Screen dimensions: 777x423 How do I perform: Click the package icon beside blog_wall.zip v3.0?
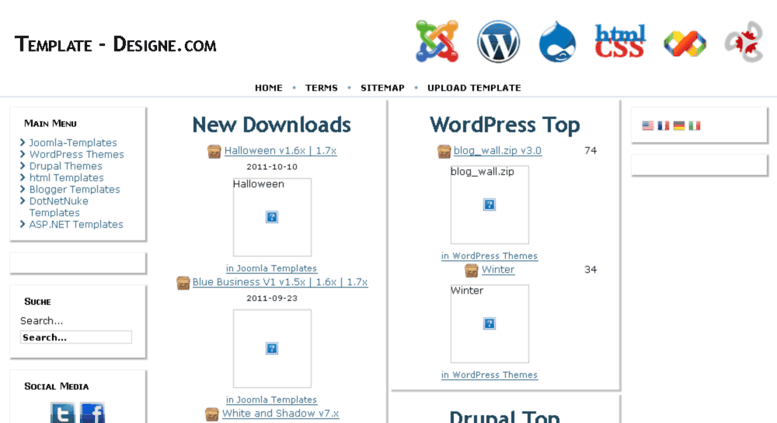[x=444, y=152]
